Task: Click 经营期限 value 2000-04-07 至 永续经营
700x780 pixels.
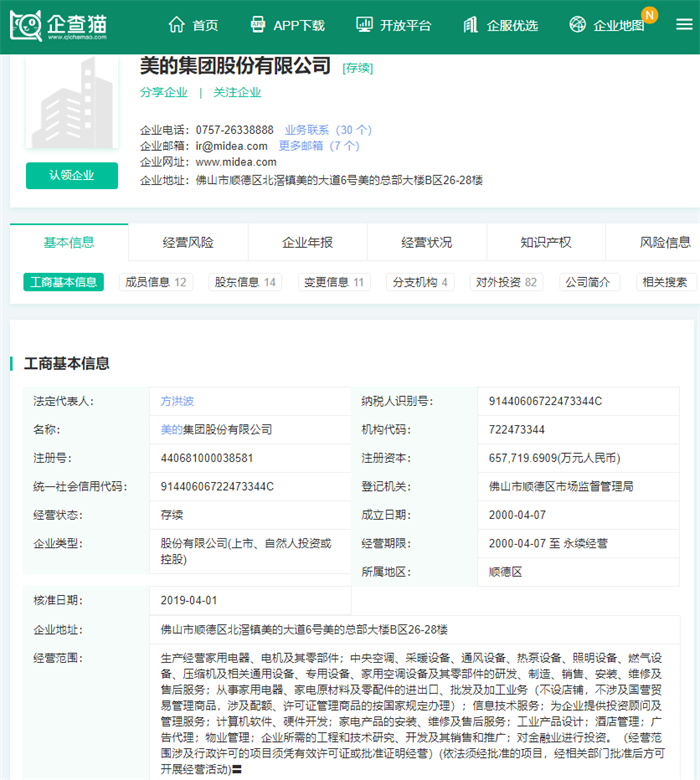Action: point(548,543)
